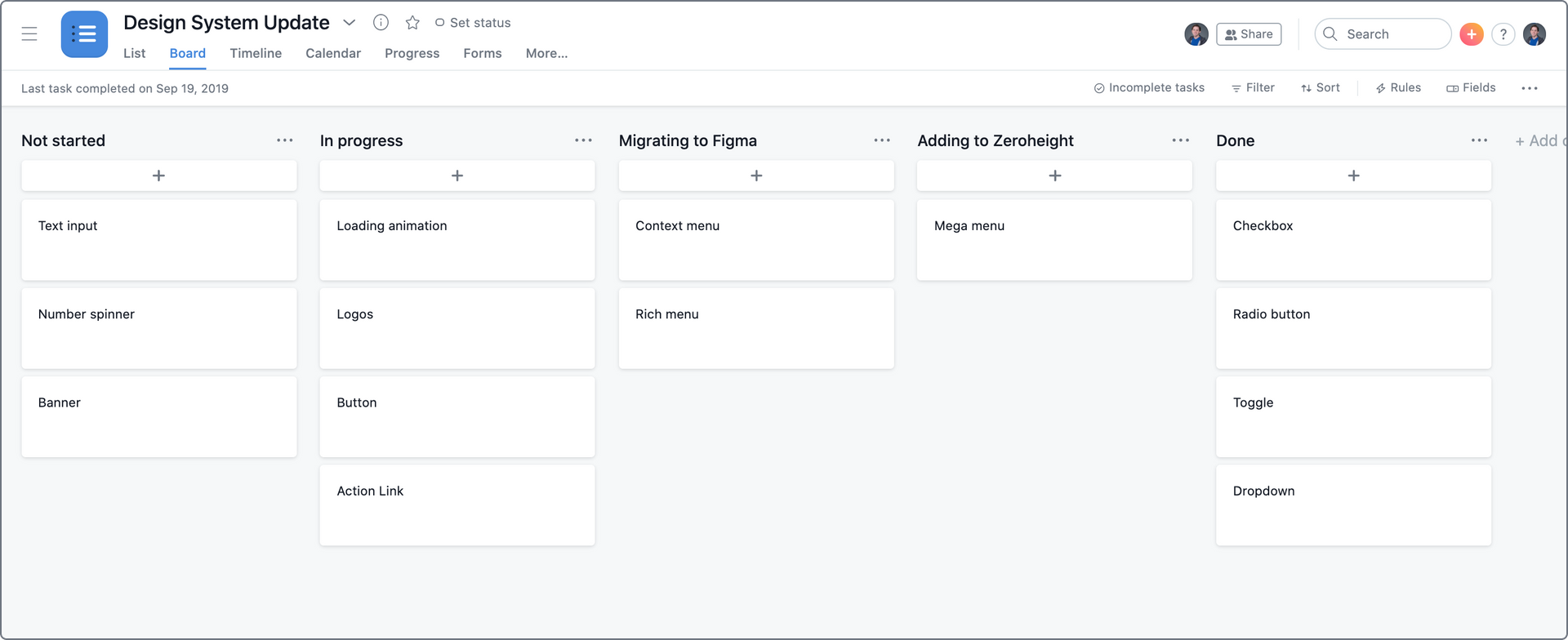This screenshot has height=640, width=1568.
Task: Open project info details icon
Action: [x=381, y=23]
